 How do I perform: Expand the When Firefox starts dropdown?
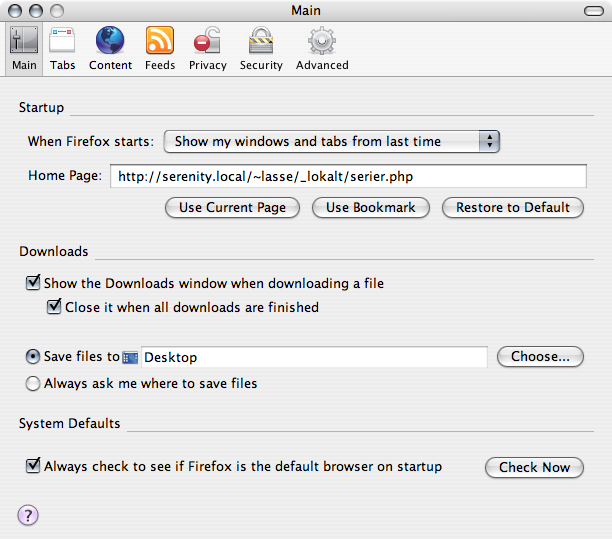tap(332, 141)
